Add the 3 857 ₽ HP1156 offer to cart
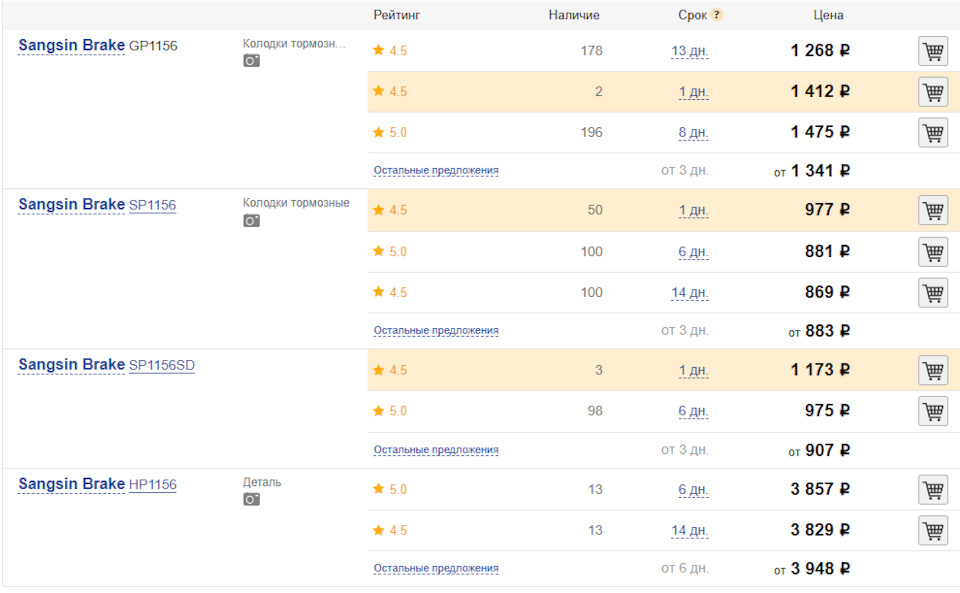960x593 pixels. [933, 490]
